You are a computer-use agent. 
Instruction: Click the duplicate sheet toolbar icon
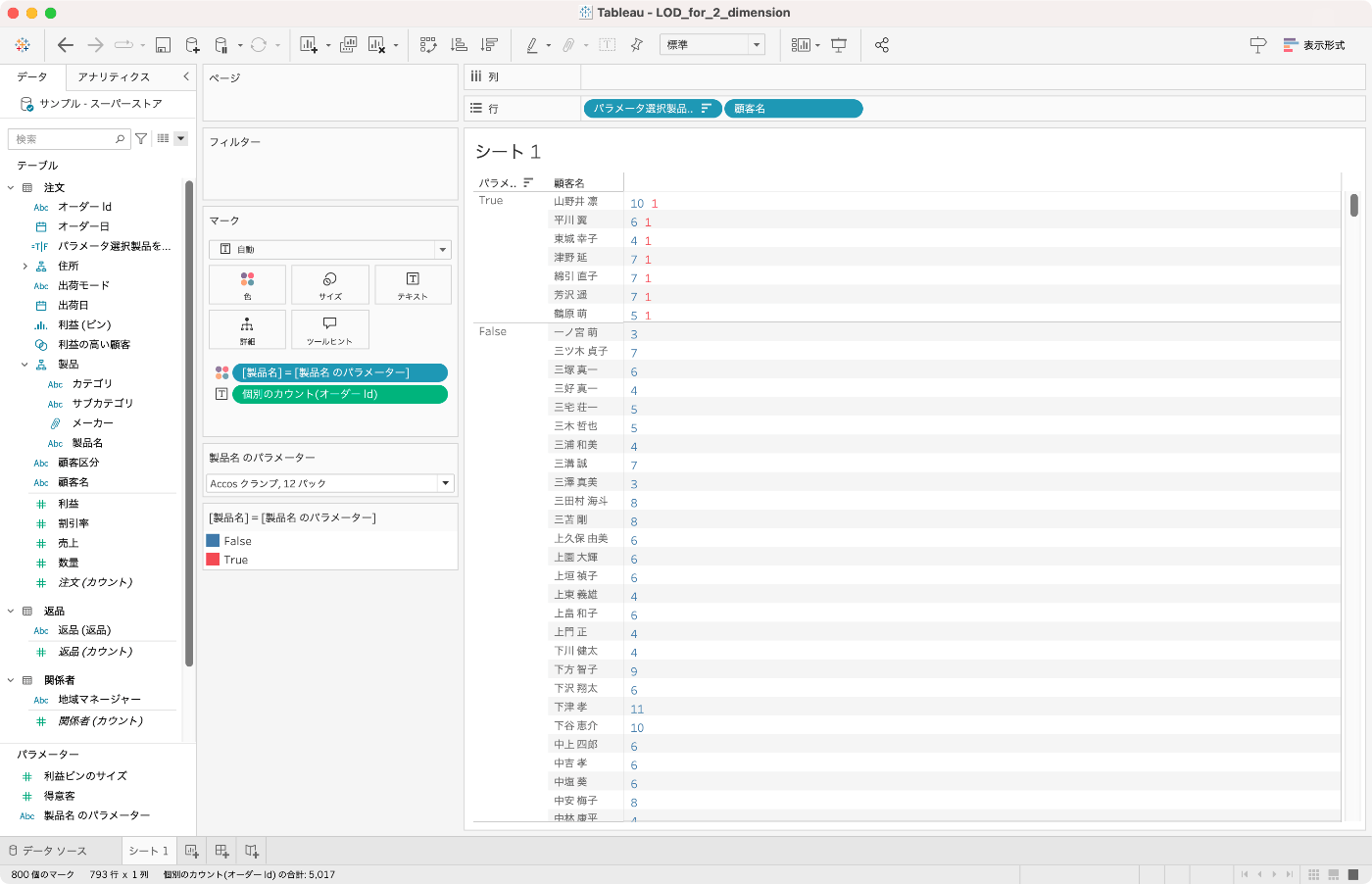click(348, 45)
